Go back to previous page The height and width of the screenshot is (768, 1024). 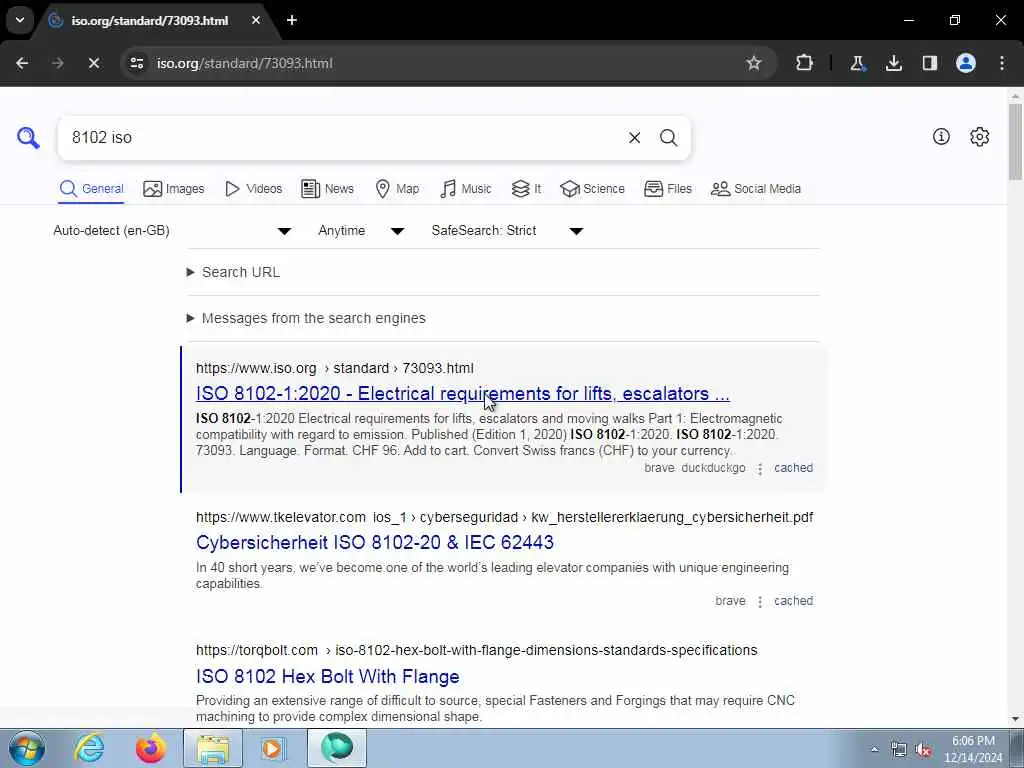click(x=22, y=63)
